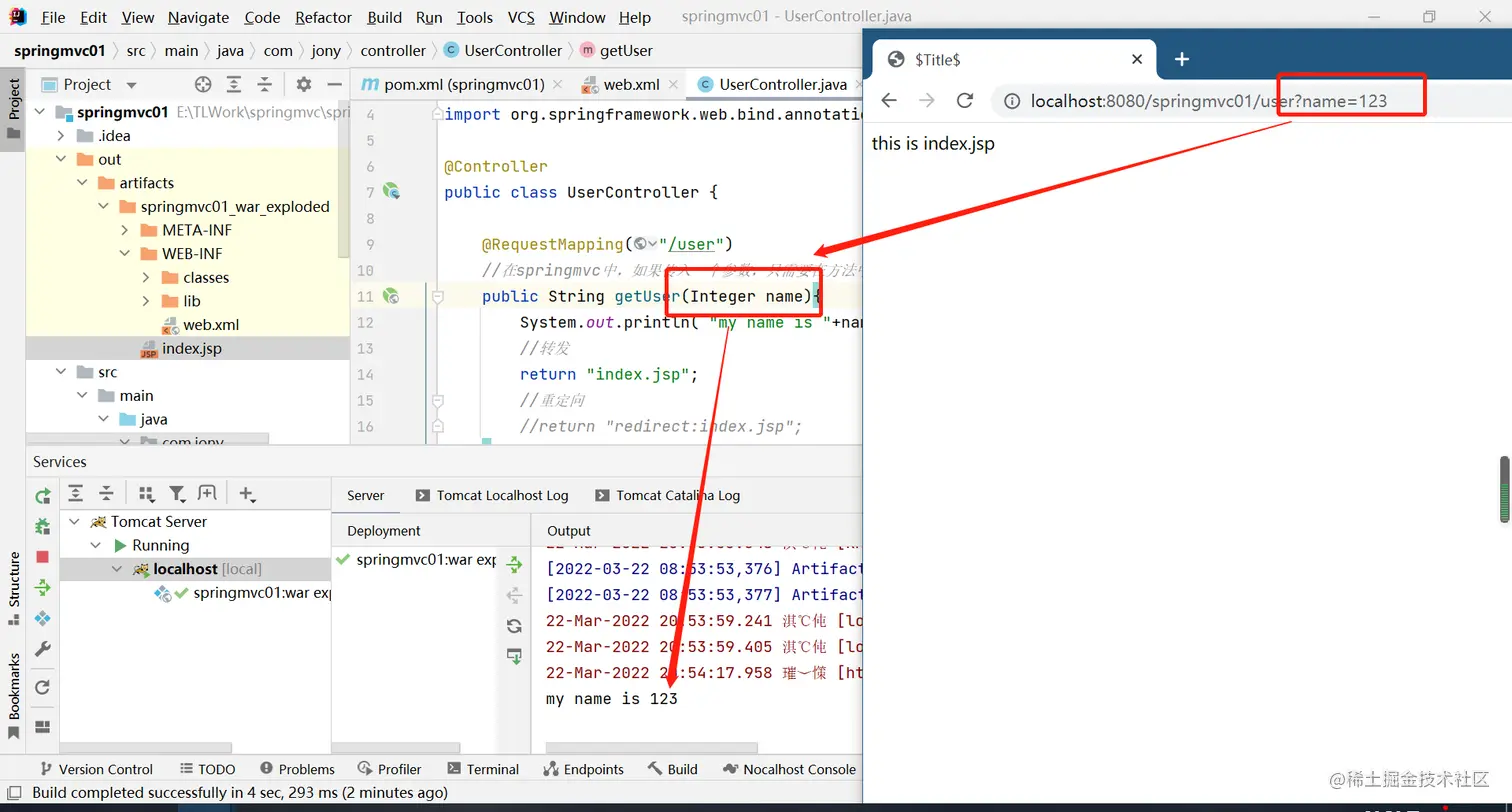Select opened file with Project target icon

click(x=203, y=85)
